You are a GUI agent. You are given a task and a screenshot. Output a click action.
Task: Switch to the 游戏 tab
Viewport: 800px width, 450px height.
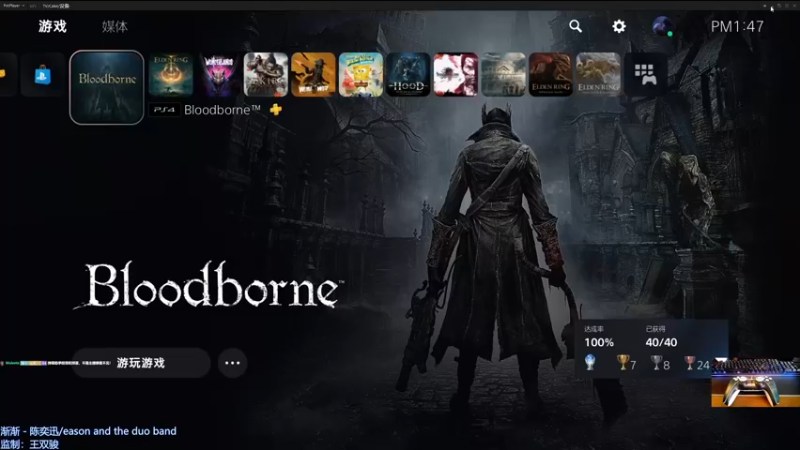click(x=53, y=26)
